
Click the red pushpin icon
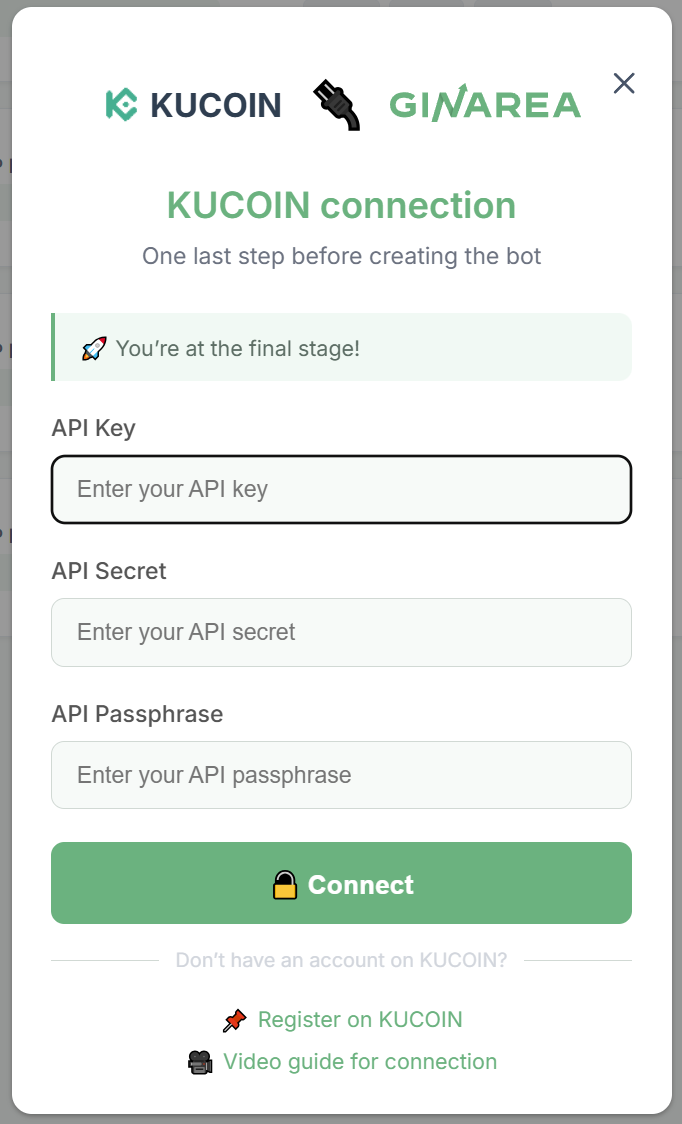click(235, 1020)
